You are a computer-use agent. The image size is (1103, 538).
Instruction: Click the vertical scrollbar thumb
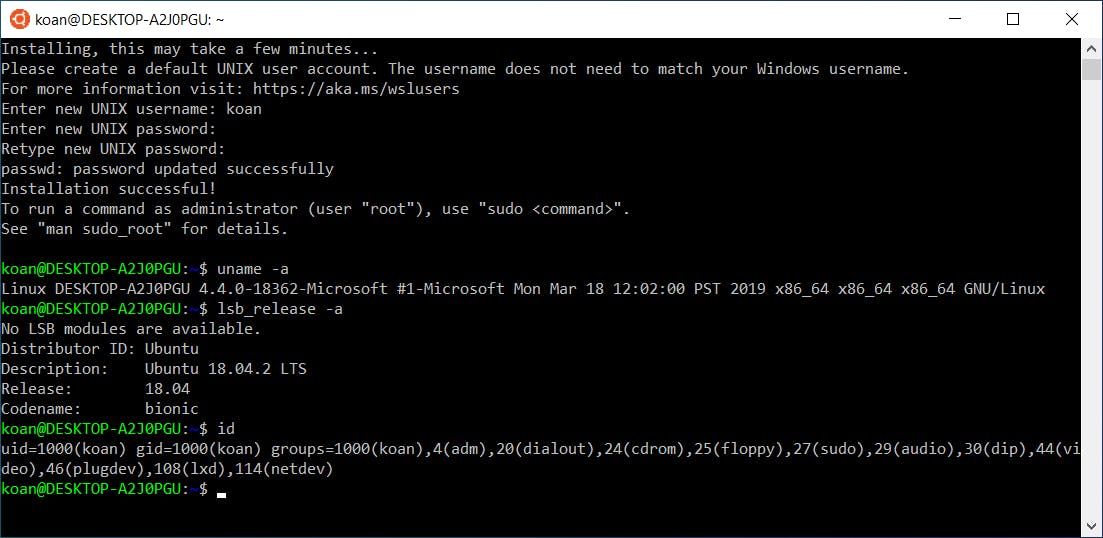1092,68
